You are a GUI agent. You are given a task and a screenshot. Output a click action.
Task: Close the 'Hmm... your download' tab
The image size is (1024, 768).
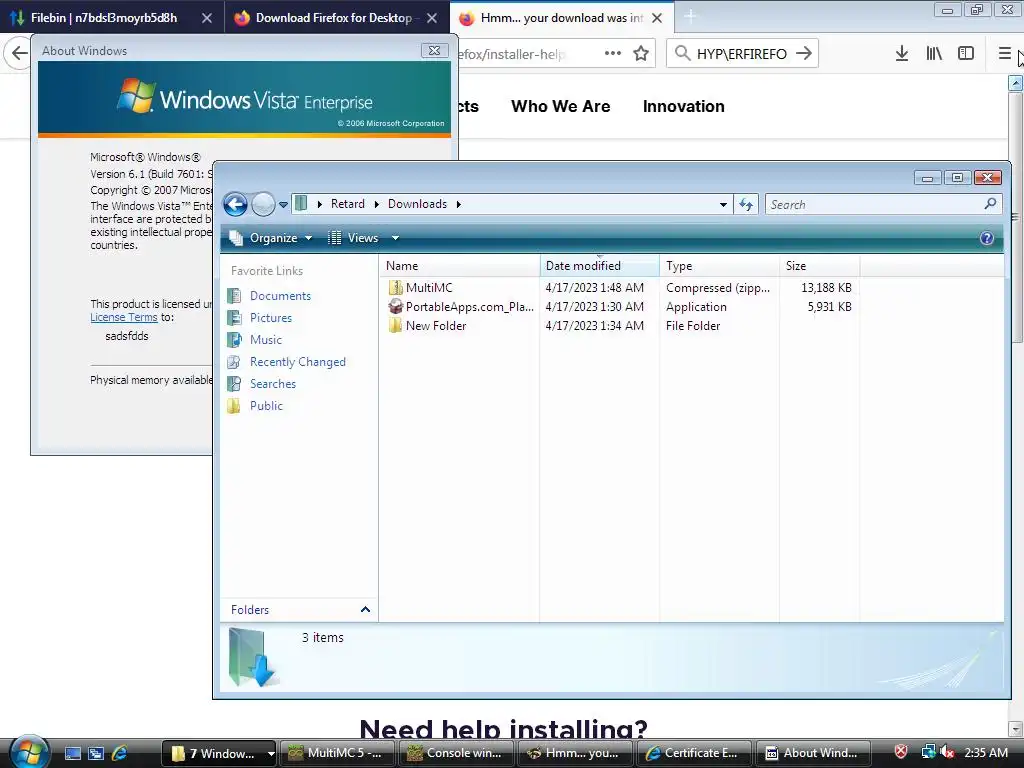[657, 18]
